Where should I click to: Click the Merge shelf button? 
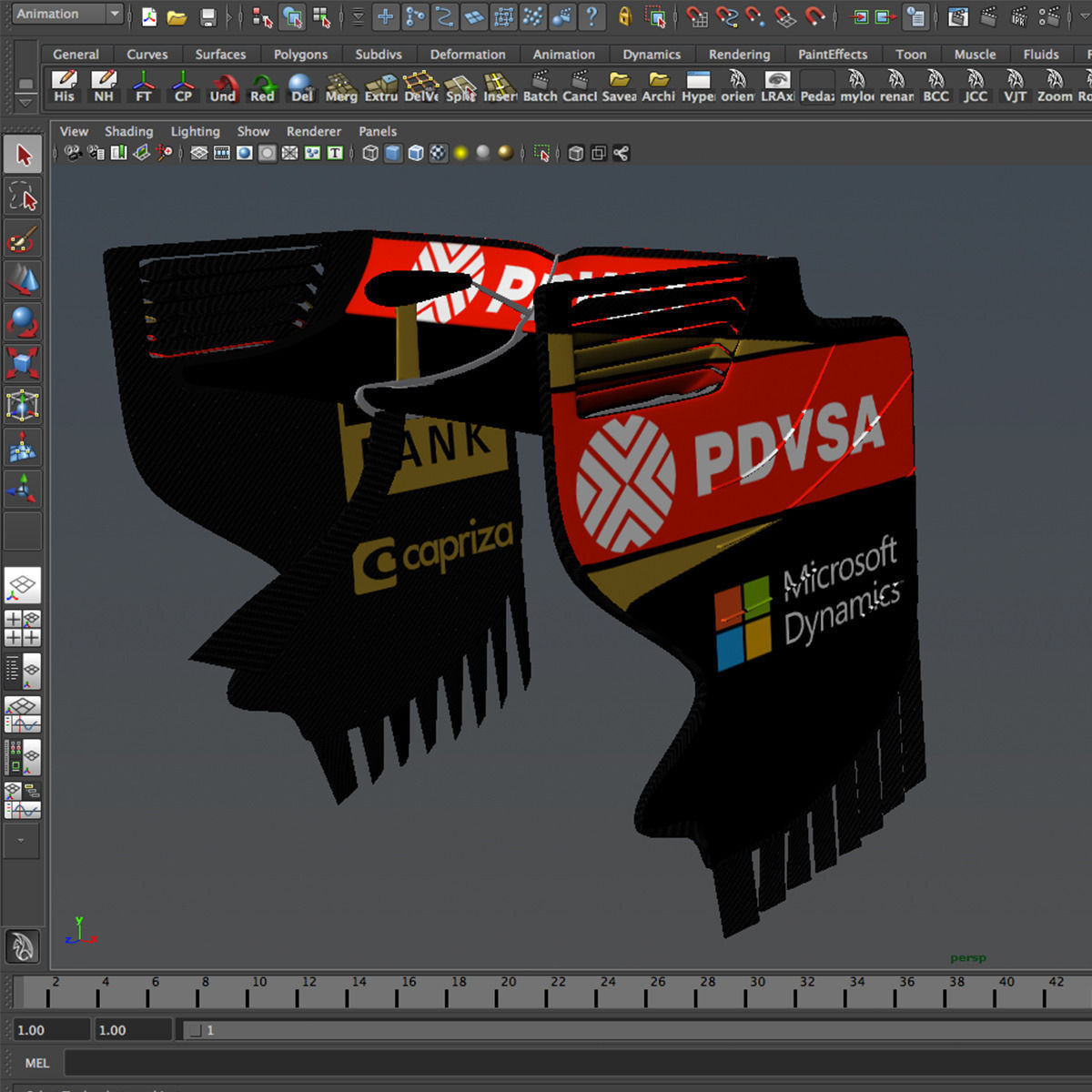pos(341,87)
